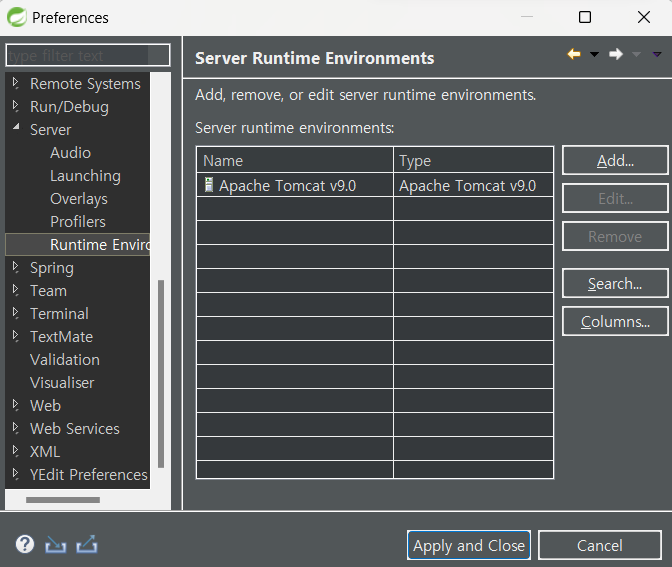The width and height of the screenshot is (672, 567).
Task: Select Profilers under Server
Action: (78, 222)
